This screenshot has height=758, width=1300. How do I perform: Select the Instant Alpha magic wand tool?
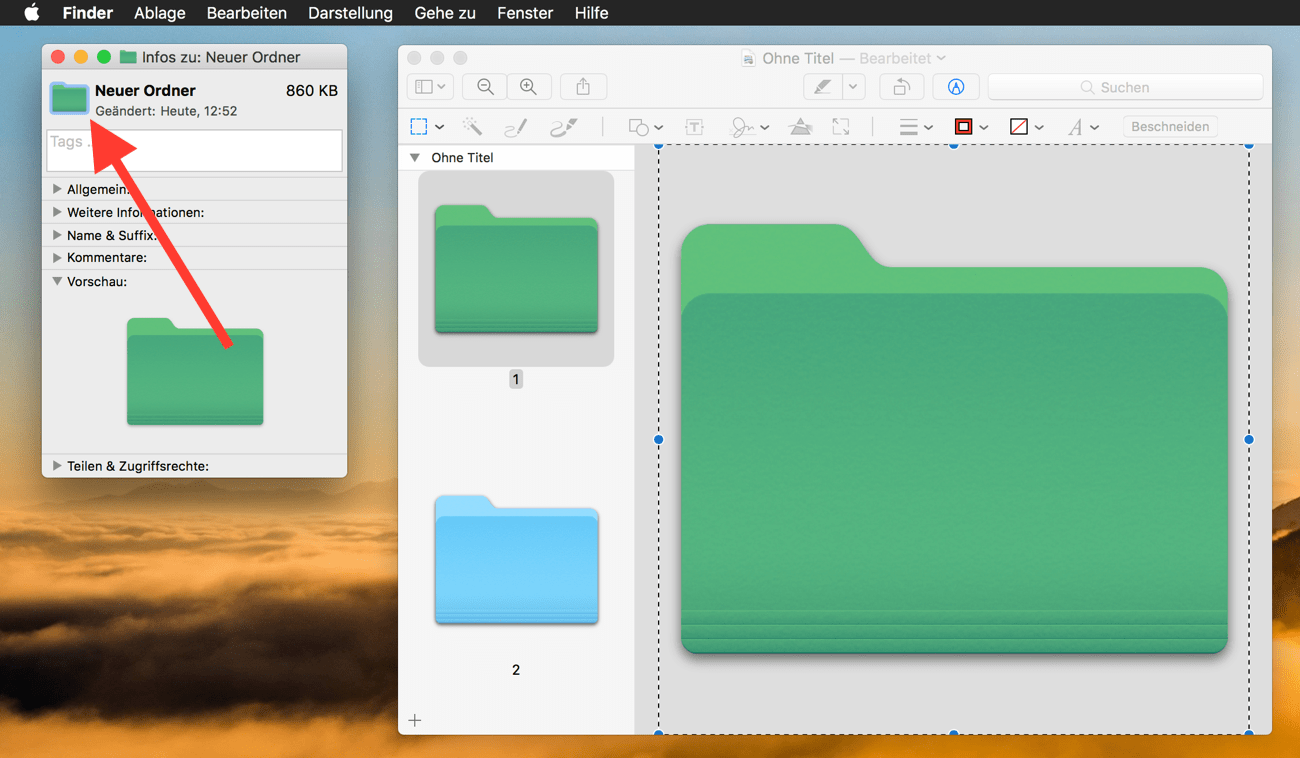(472, 127)
